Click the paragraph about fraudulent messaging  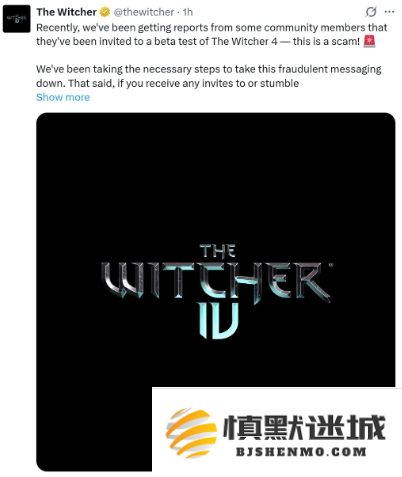click(209, 76)
